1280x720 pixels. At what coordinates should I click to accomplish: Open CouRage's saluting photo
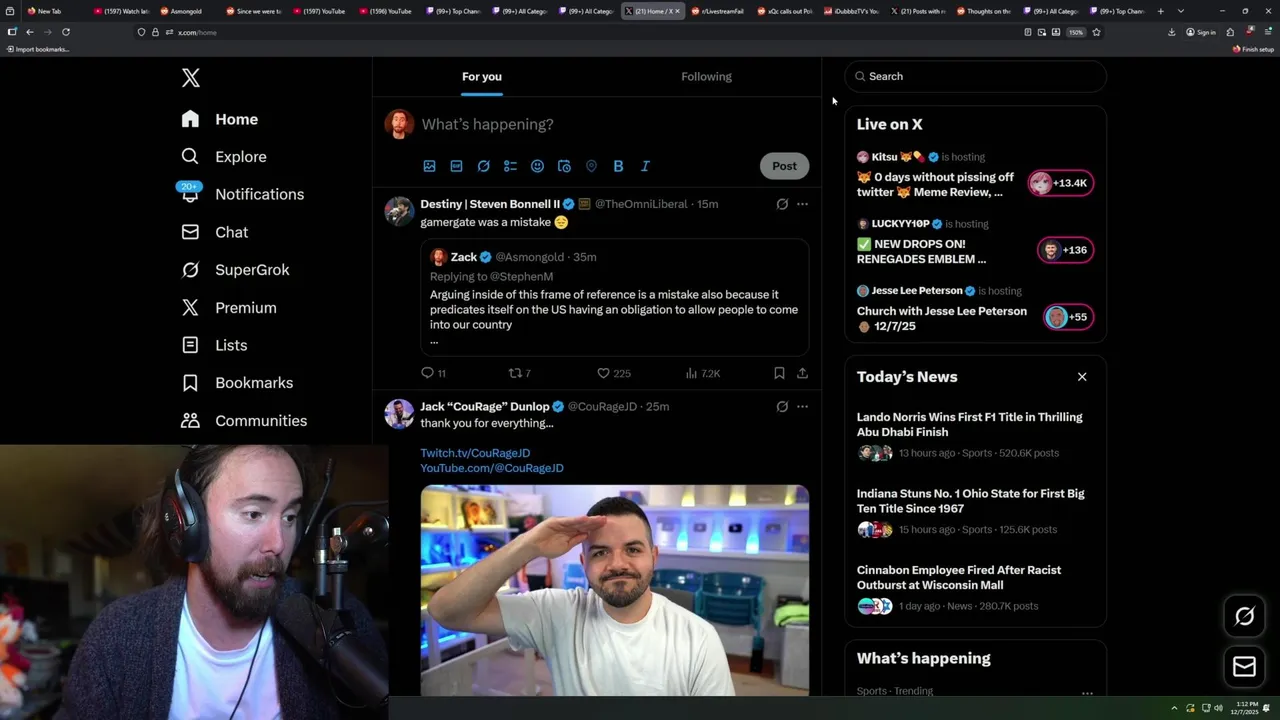614,590
